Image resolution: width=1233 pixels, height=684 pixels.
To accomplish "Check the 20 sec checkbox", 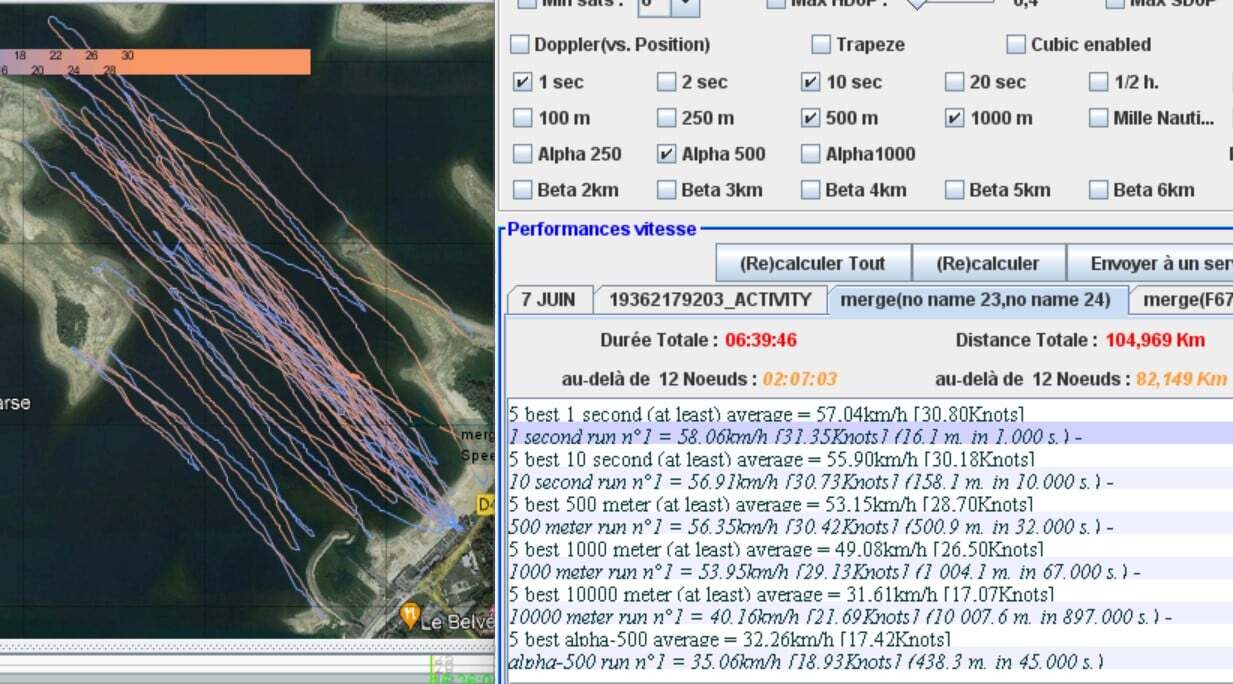I will click(x=954, y=82).
